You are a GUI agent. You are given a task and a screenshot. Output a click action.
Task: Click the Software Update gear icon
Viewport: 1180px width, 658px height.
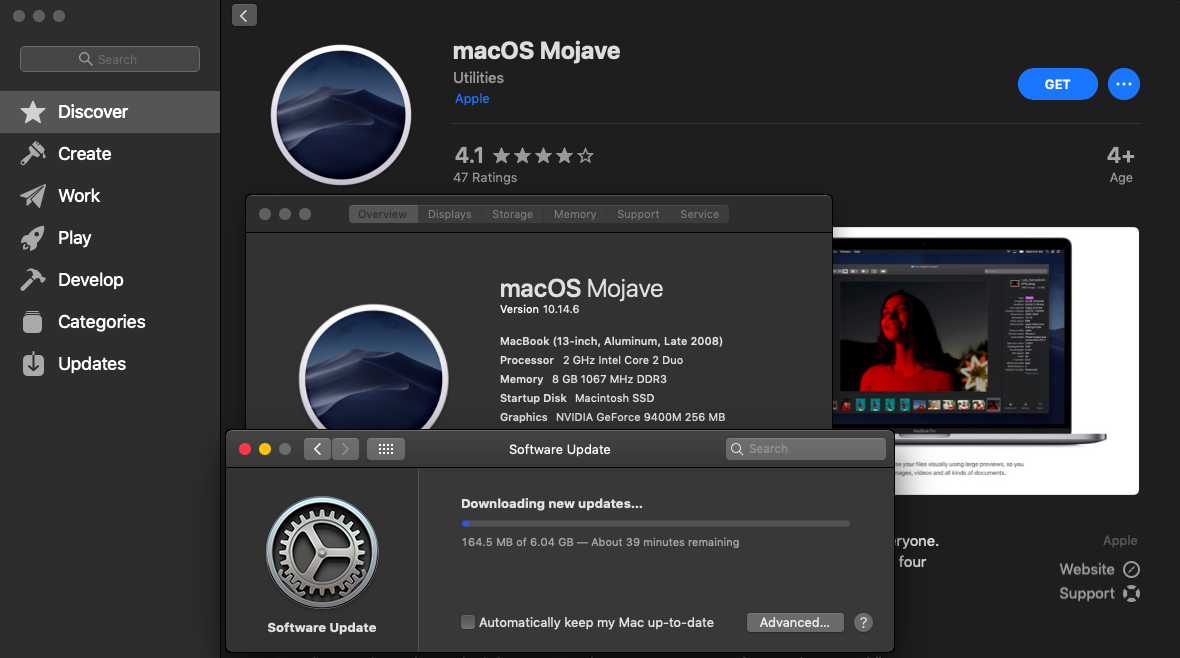pos(322,553)
